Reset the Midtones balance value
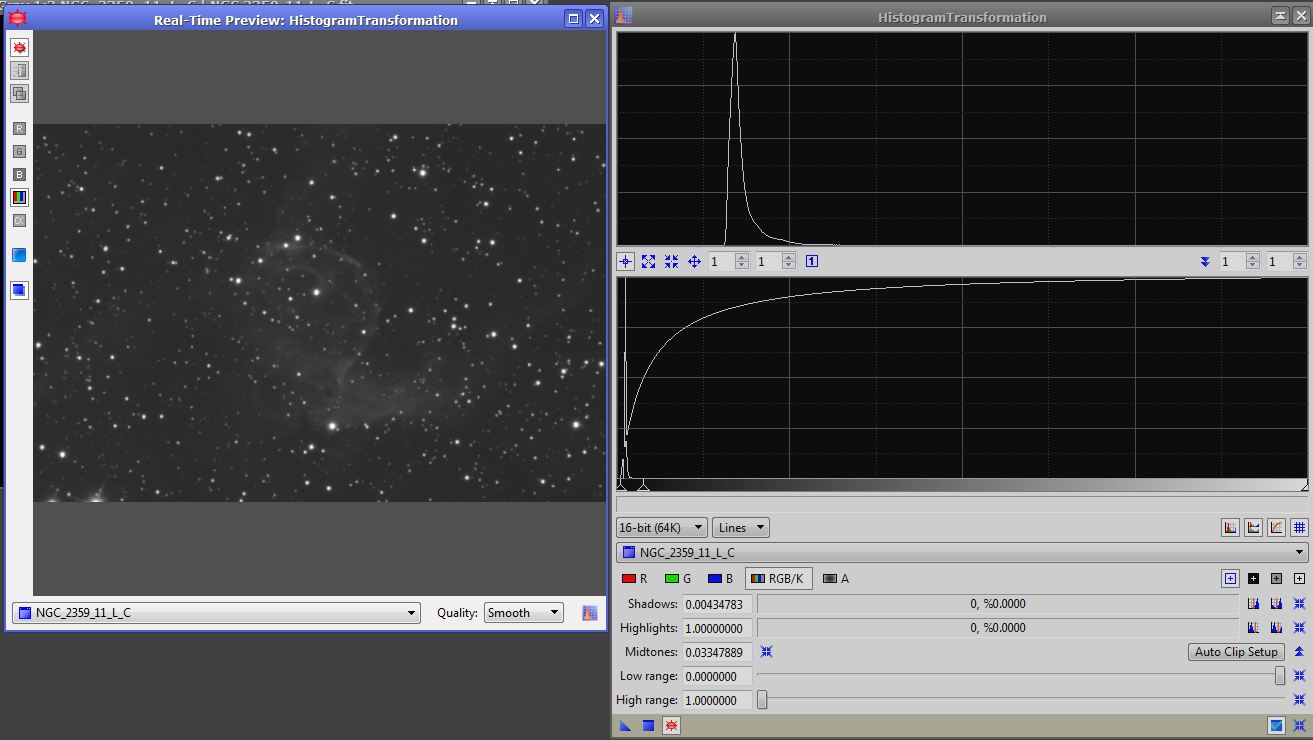This screenshot has height=740, width=1313. 766,652
